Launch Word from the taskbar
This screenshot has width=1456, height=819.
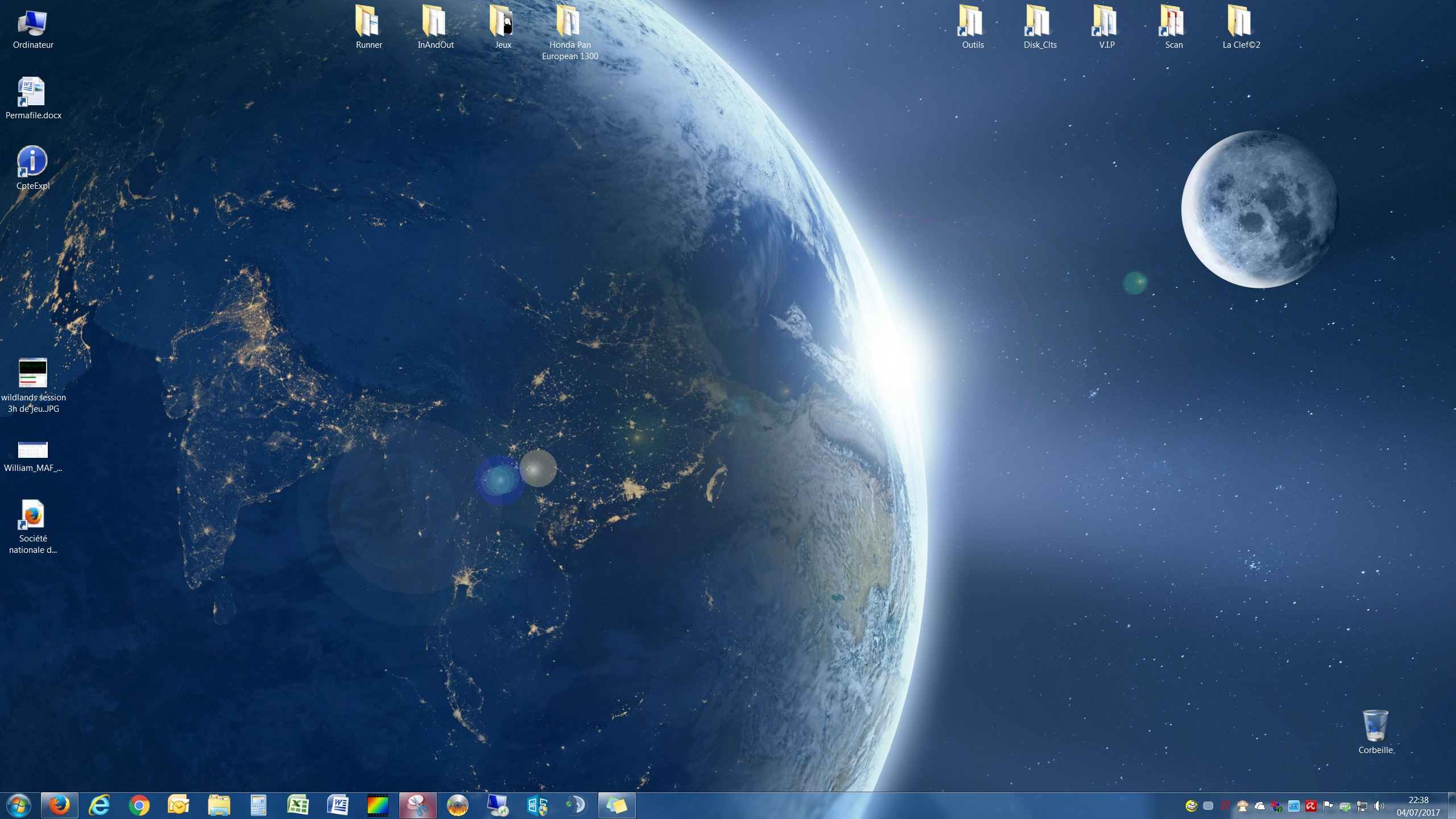pyautogui.click(x=338, y=805)
